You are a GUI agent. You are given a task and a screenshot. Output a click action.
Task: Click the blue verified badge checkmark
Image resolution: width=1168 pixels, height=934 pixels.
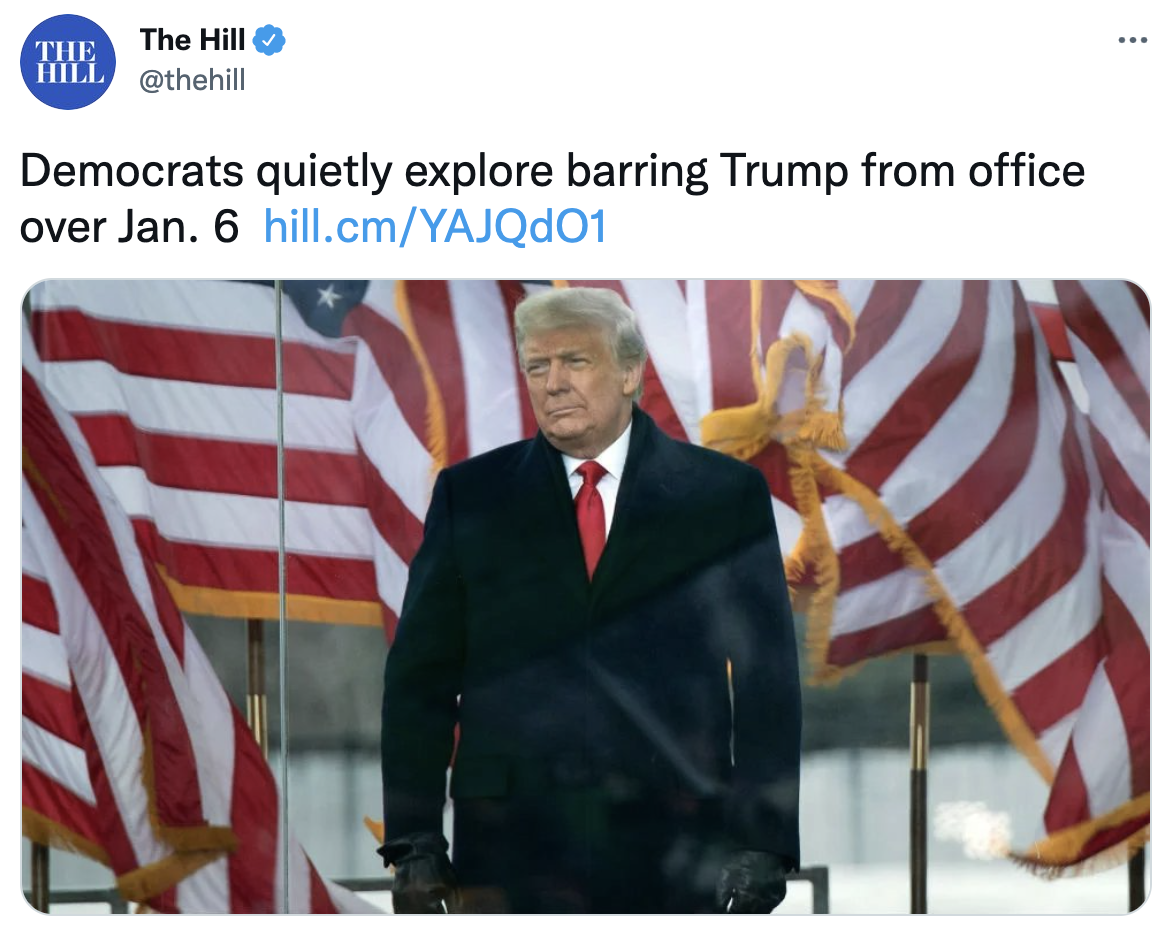[269, 40]
